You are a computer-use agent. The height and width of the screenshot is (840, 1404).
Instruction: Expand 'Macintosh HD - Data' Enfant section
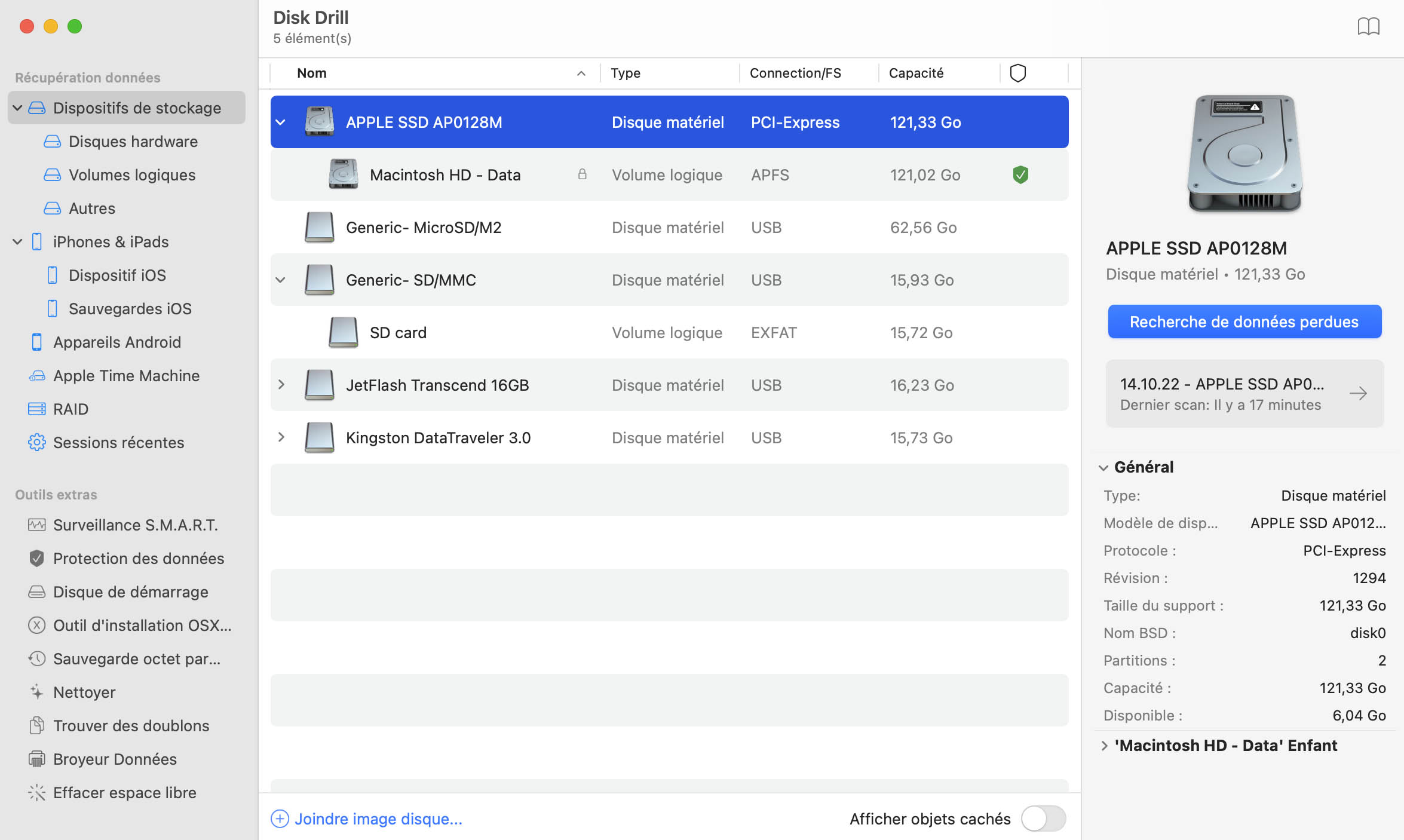pyautogui.click(x=1104, y=745)
